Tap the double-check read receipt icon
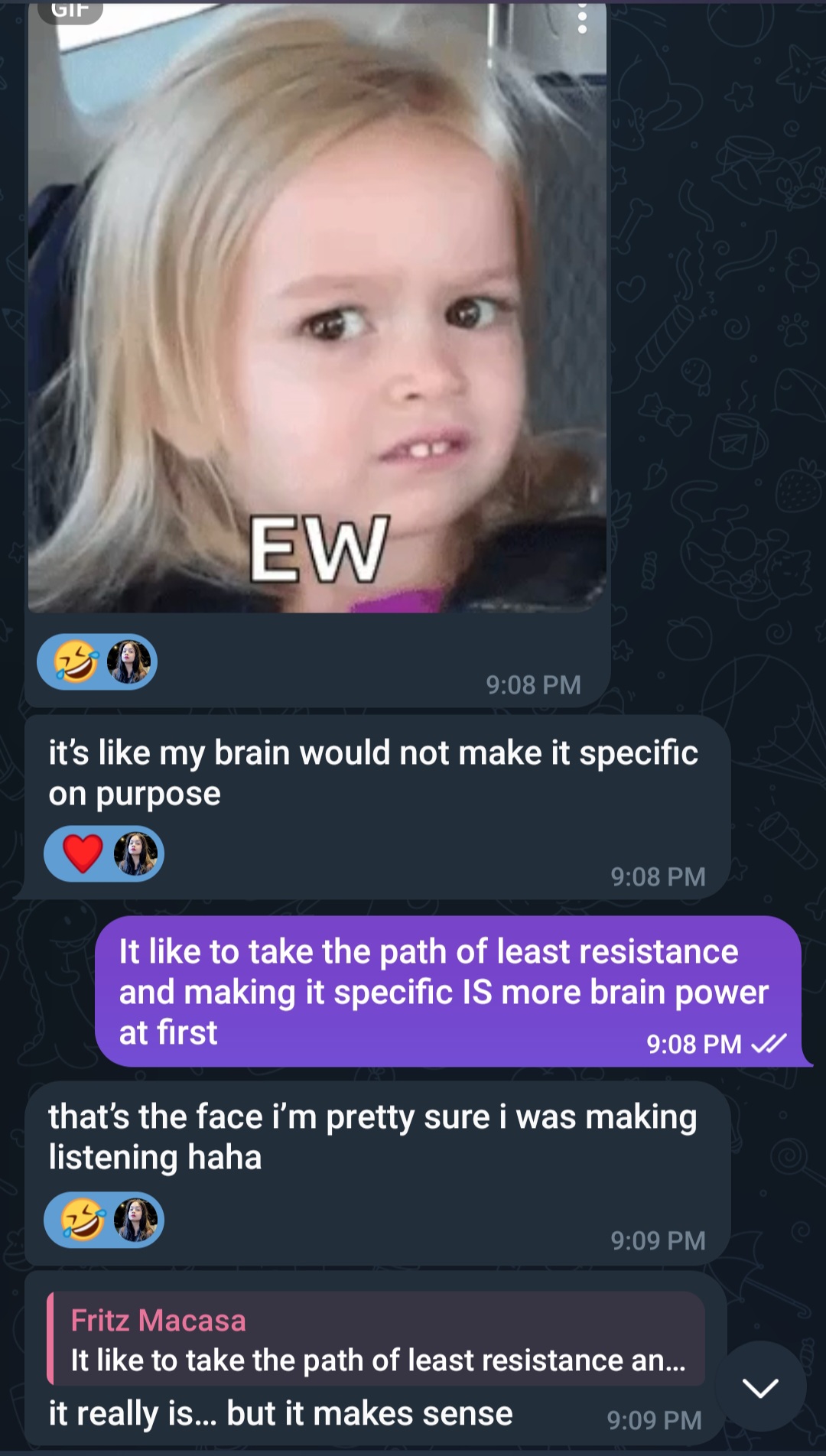 (769, 1043)
